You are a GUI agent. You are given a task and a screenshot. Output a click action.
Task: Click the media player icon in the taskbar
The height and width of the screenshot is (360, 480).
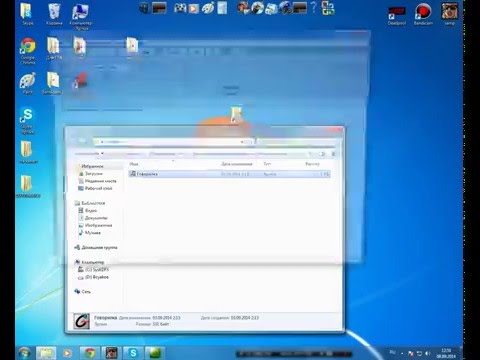point(67,353)
